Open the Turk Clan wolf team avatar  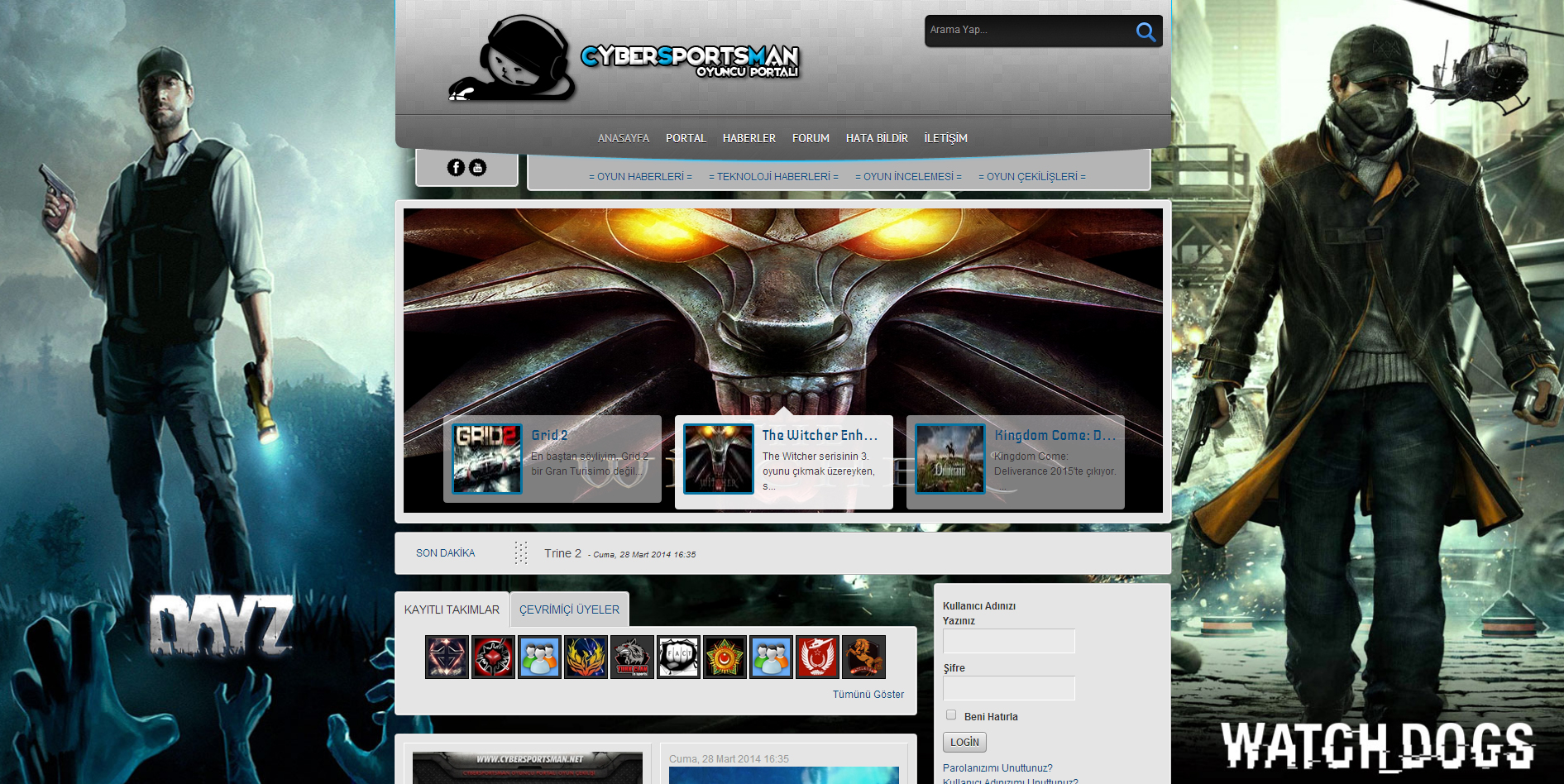pyautogui.click(x=632, y=657)
